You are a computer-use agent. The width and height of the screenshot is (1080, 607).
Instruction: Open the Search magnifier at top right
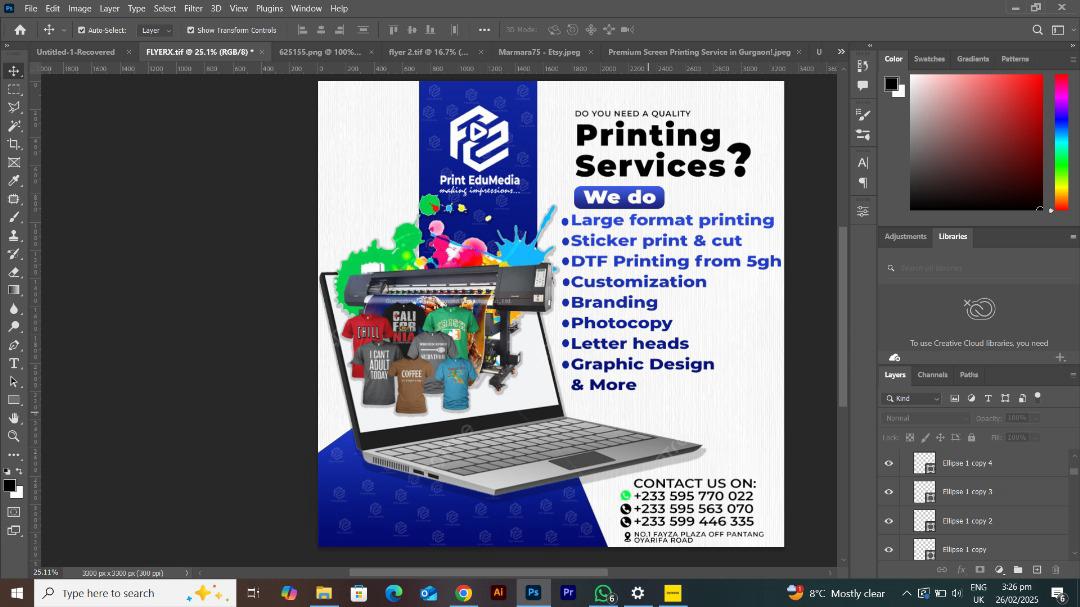pyautogui.click(x=1037, y=30)
